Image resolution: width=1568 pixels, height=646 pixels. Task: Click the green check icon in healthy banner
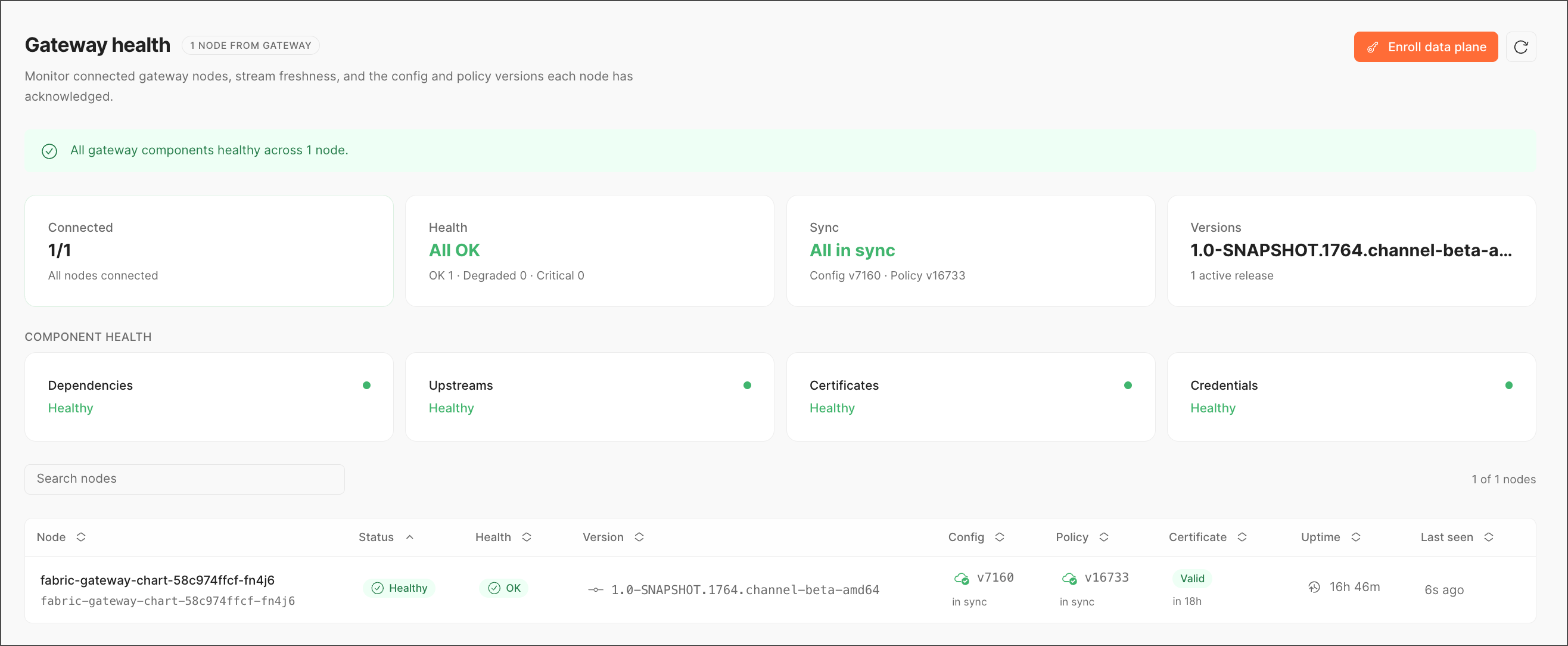coord(49,151)
